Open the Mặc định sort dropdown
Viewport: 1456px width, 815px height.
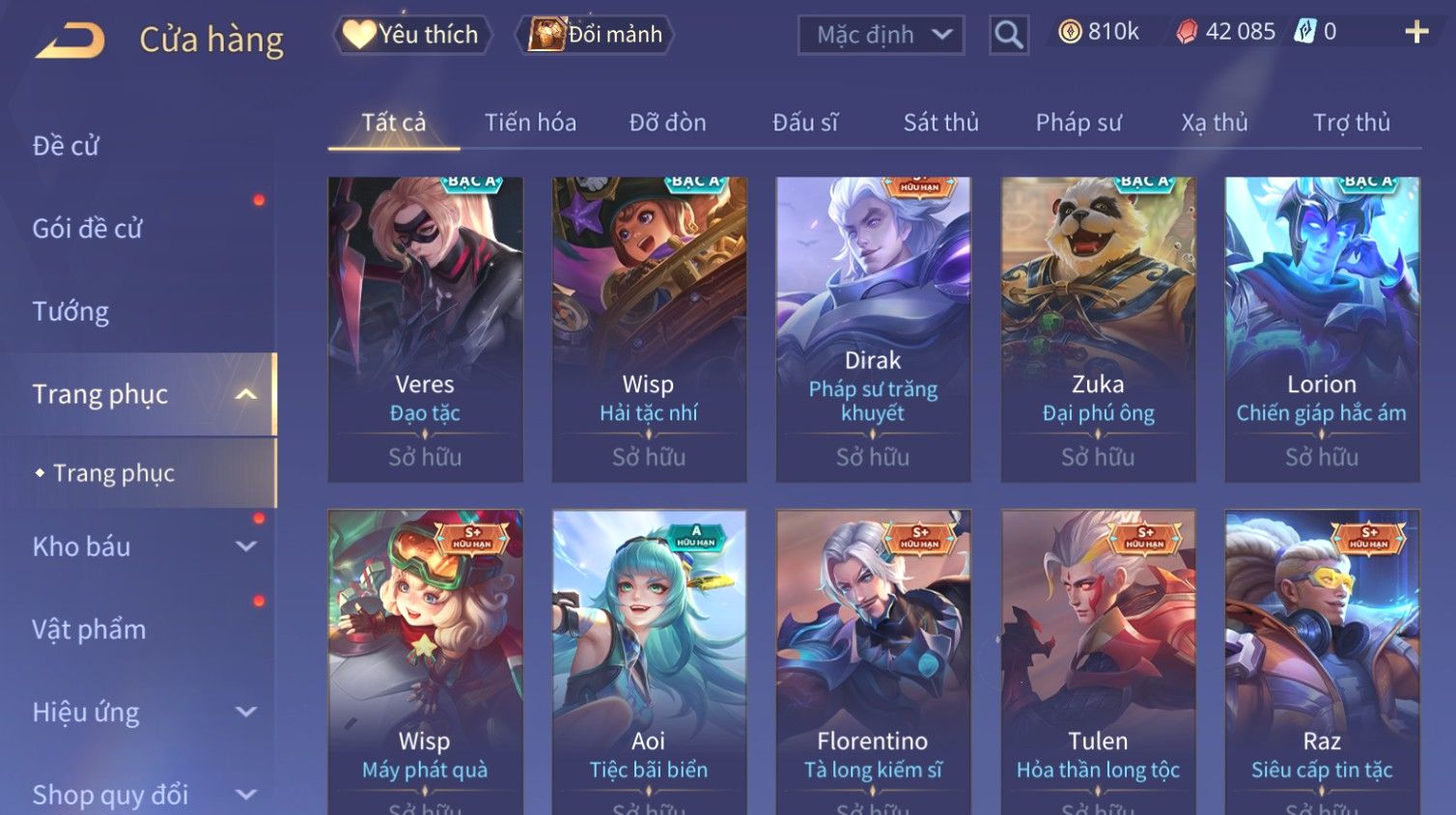tap(881, 35)
